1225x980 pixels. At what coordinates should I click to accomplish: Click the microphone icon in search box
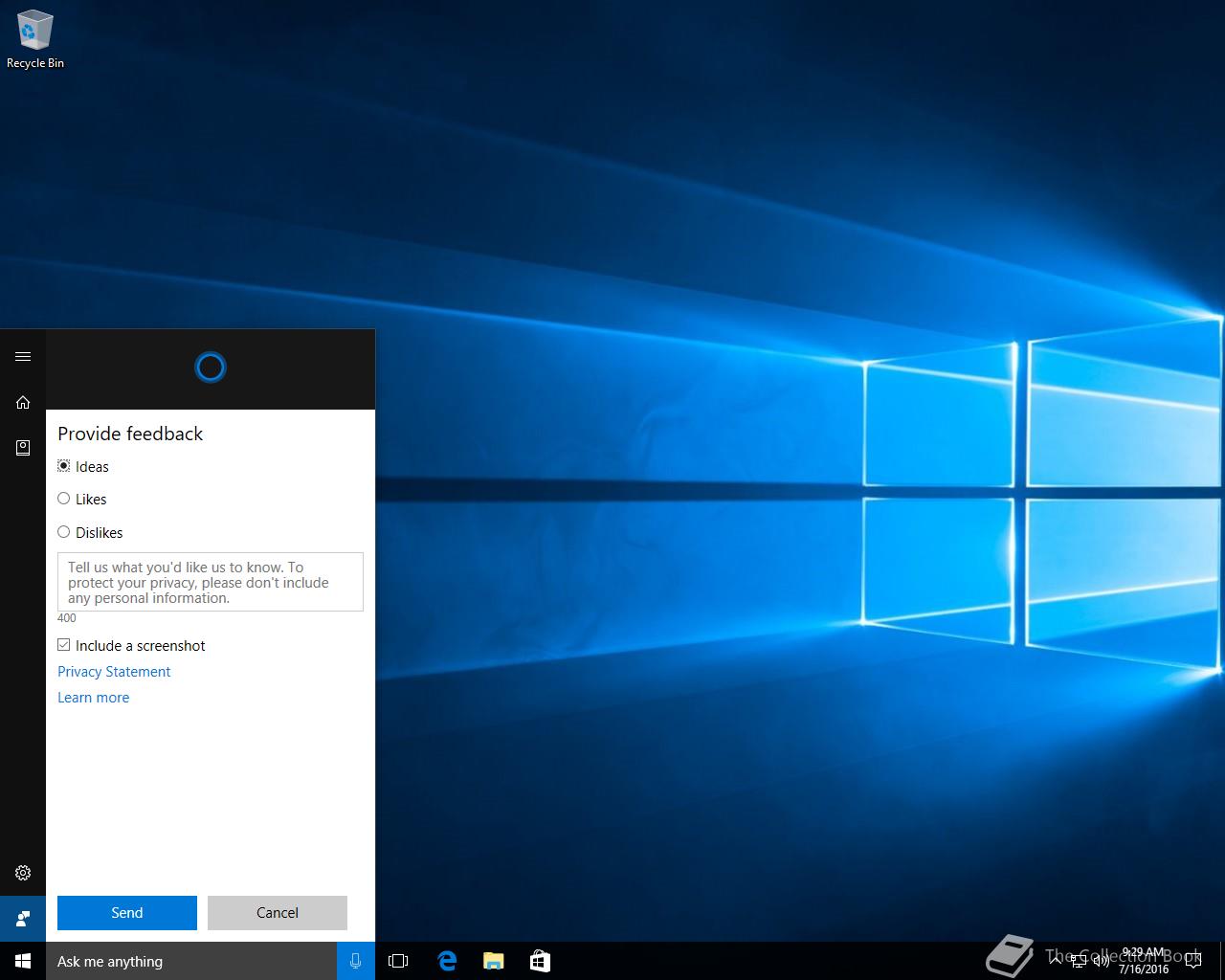[356, 961]
